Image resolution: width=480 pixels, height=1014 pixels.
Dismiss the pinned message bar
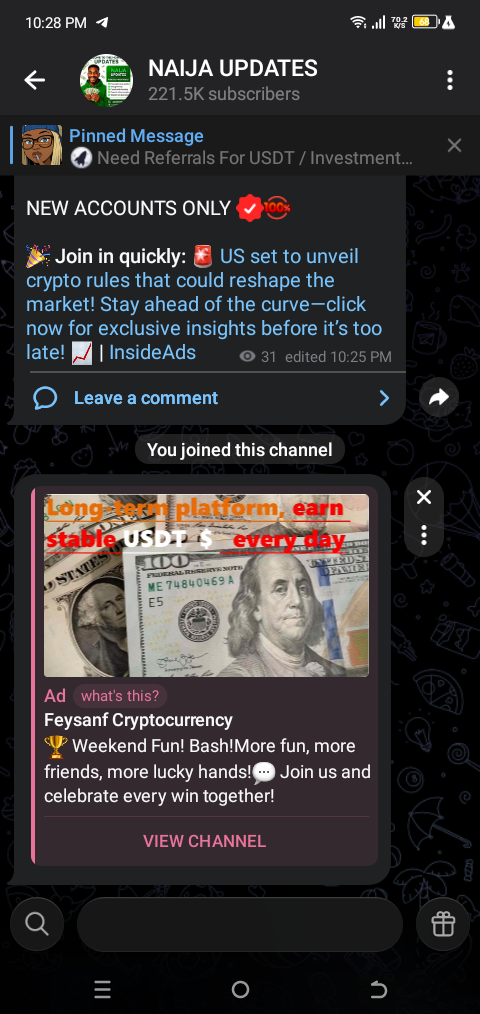(454, 146)
